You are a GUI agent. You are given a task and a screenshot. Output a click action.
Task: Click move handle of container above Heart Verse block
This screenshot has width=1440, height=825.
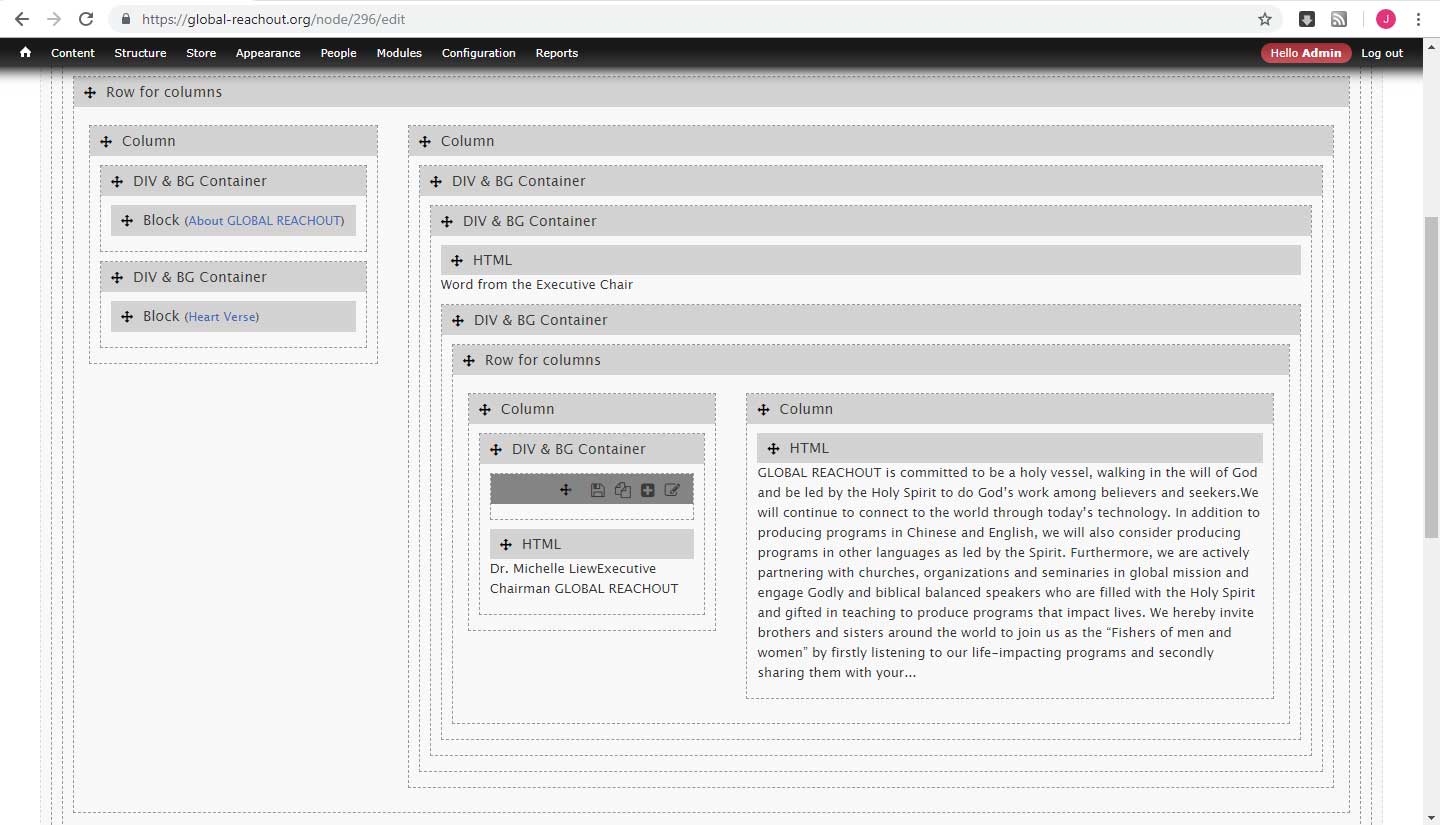[x=117, y=278]
